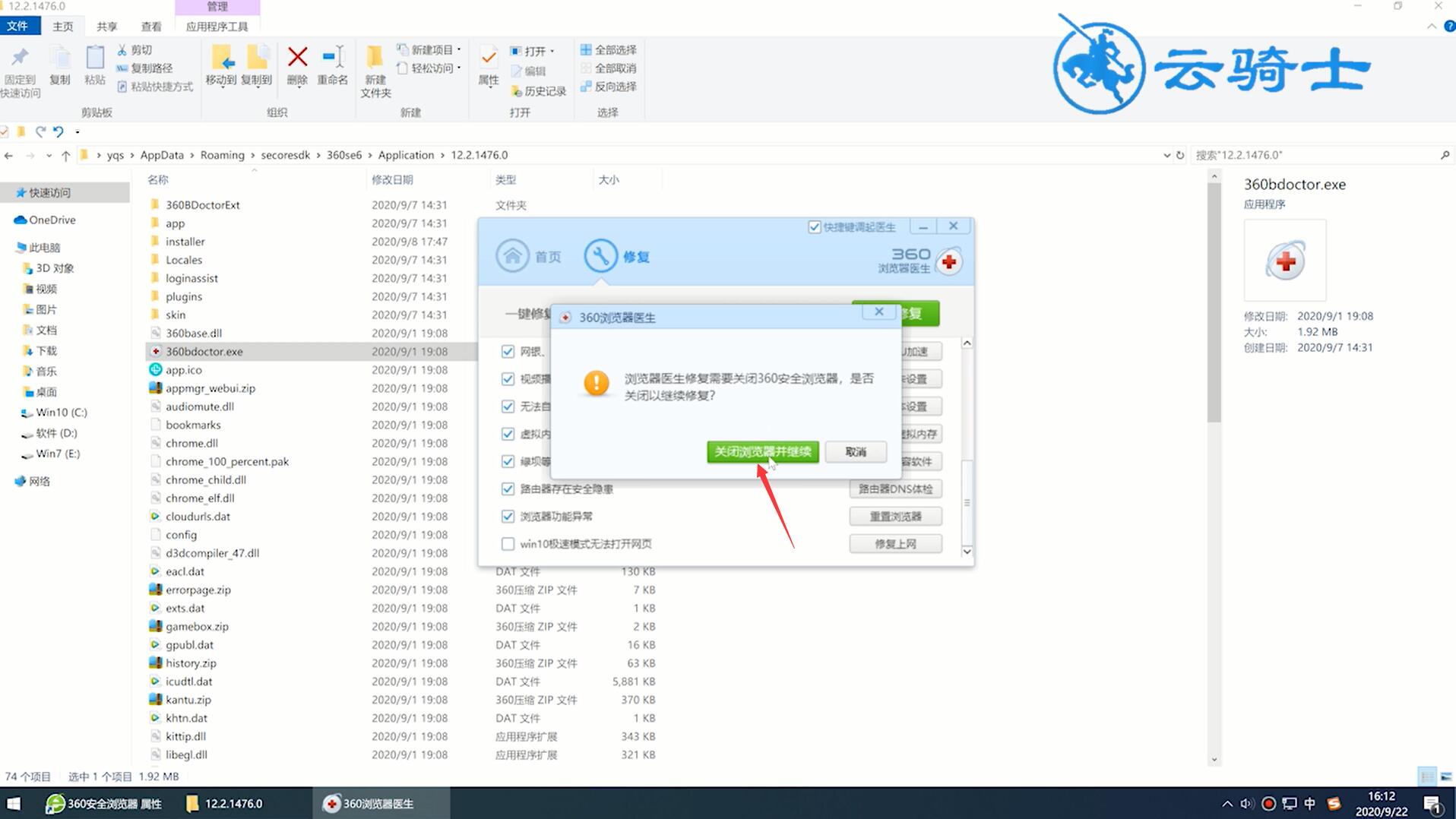This screenshot has width=1456, height=819.
Task: Sort by 修改日期 column header
Action: click(x=392, y=180)
